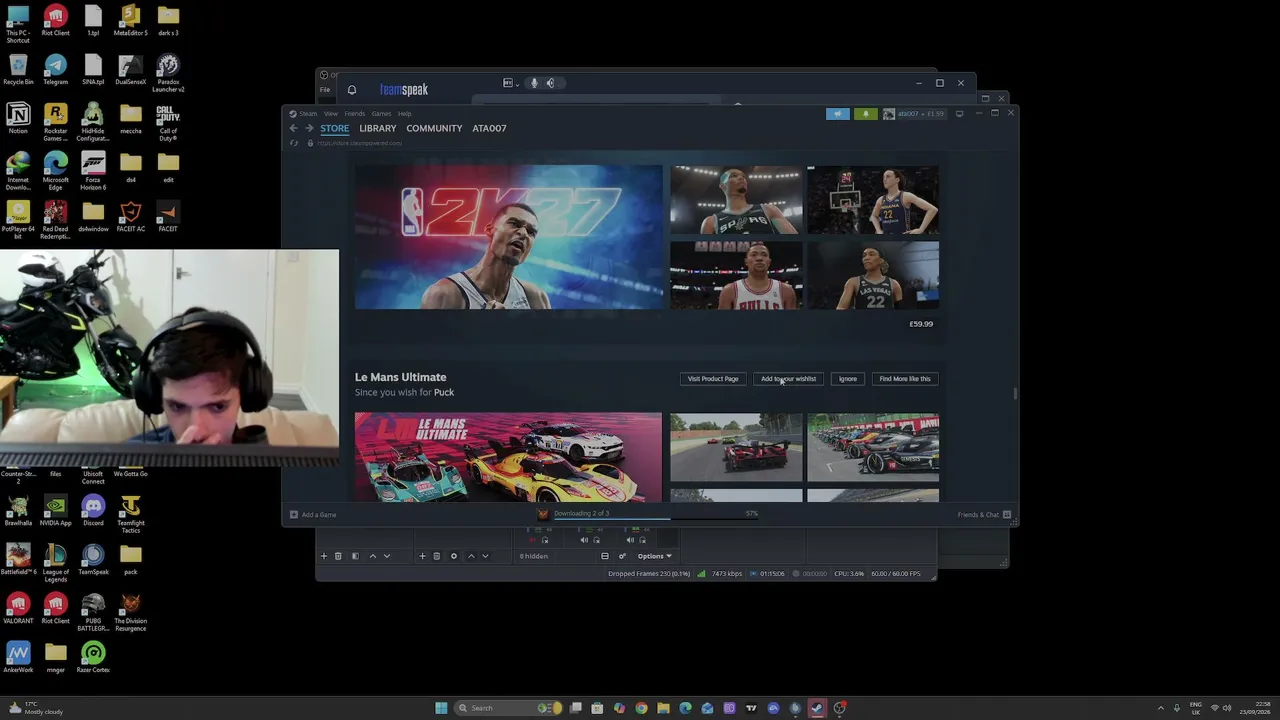The width and height of the screenshot is (1280, 720).
Task: Open Steam announcements megaphone button
Action: [x=838, y=114]
